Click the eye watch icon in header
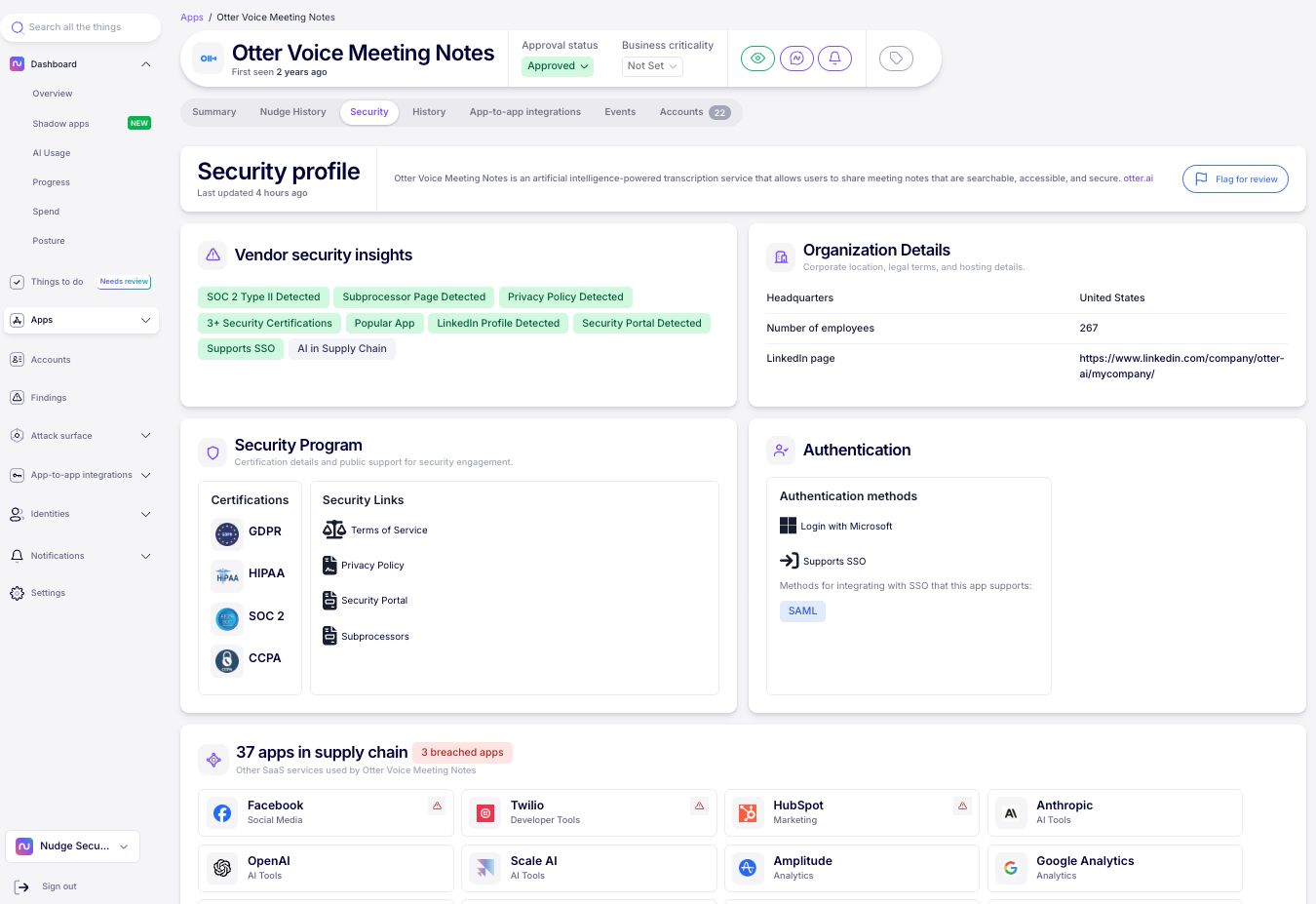 click(x=757, y=59)
